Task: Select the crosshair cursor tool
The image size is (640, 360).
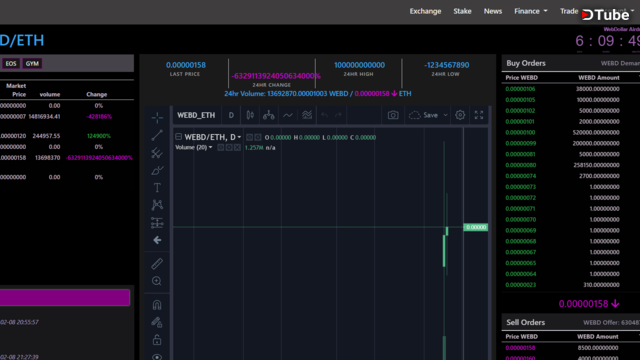Action: tap(157, 118)
